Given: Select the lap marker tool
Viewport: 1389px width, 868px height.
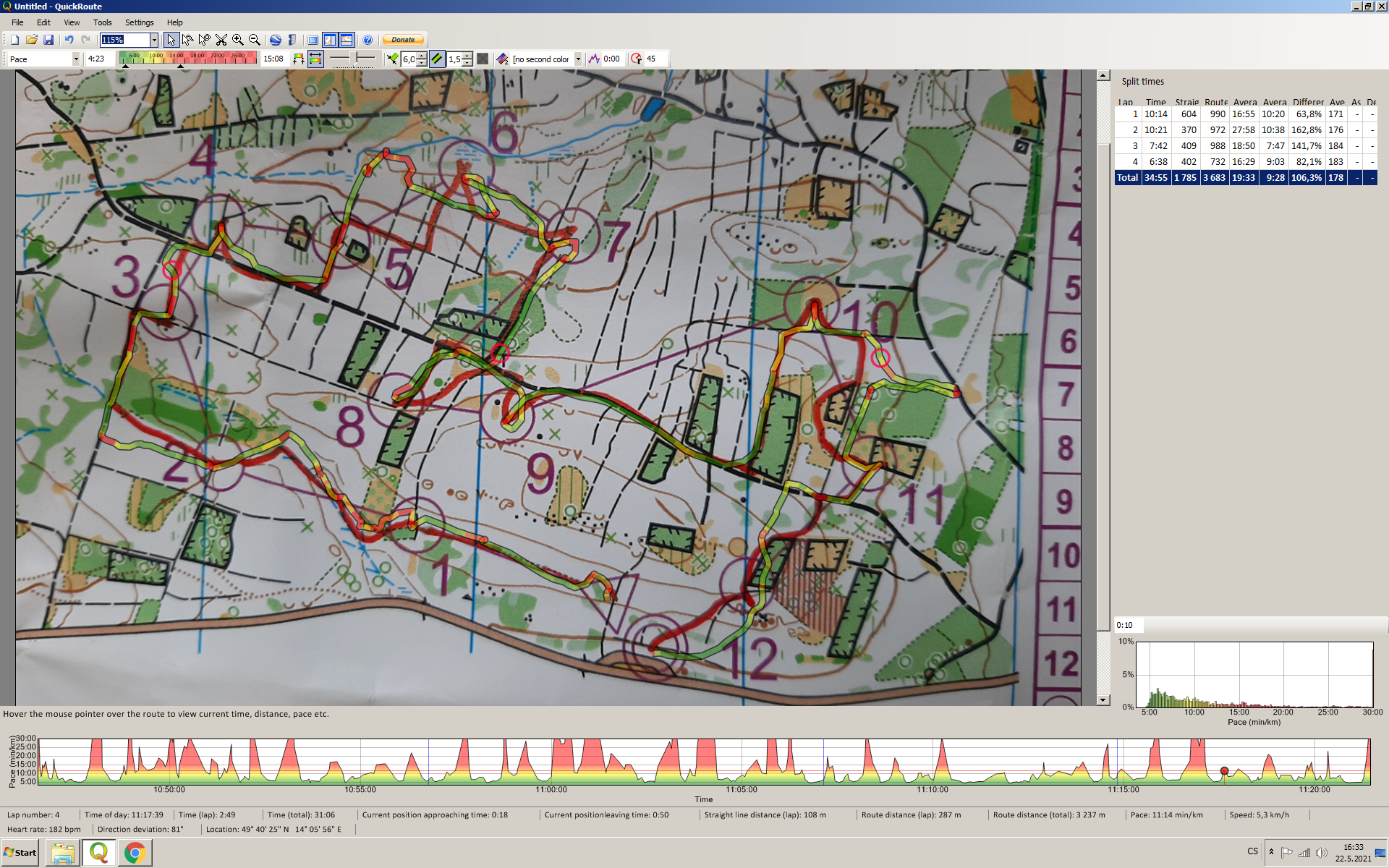Looking at the screenshot, I should [204, 40].
